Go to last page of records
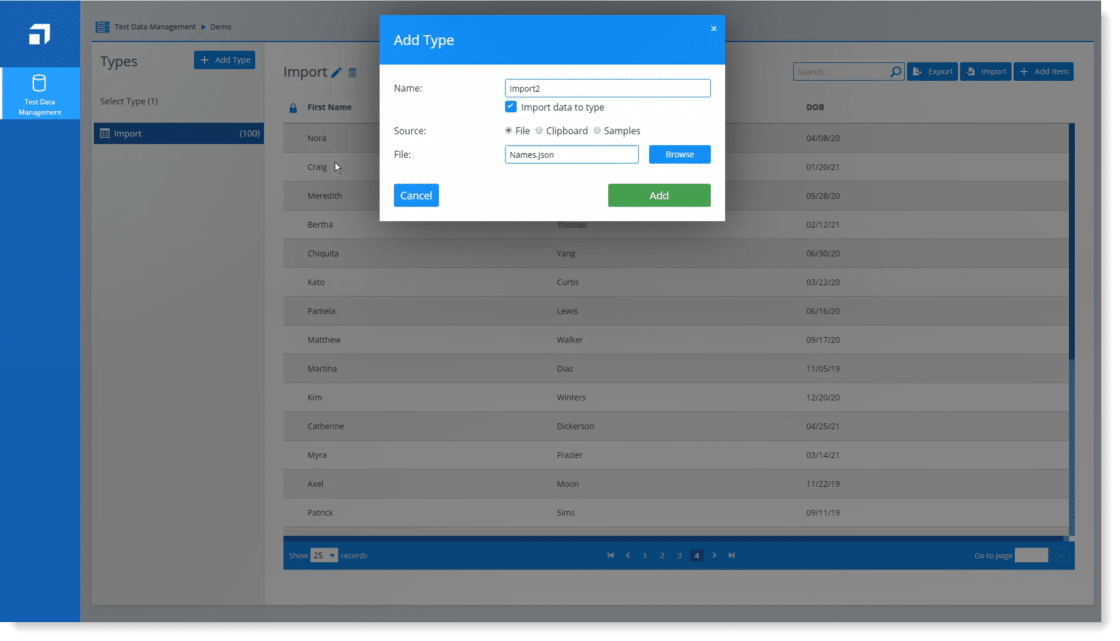 click(x=731, y=555)
